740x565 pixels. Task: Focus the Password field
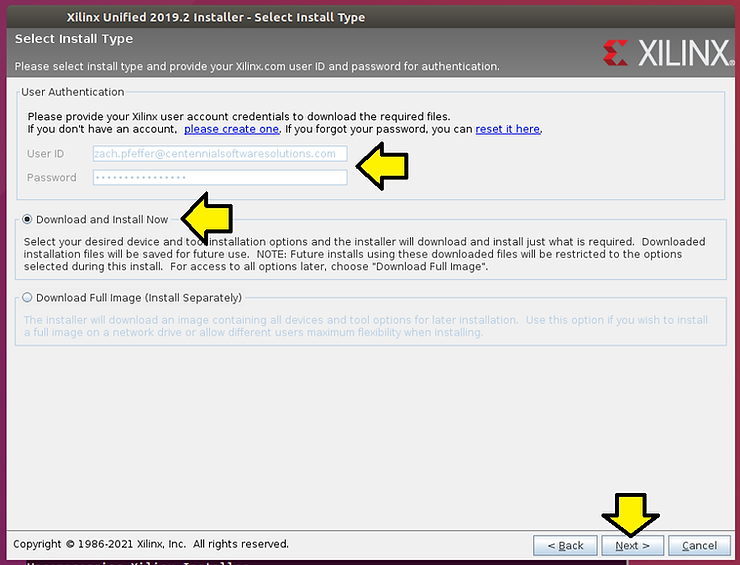click(x=220, y=177)
